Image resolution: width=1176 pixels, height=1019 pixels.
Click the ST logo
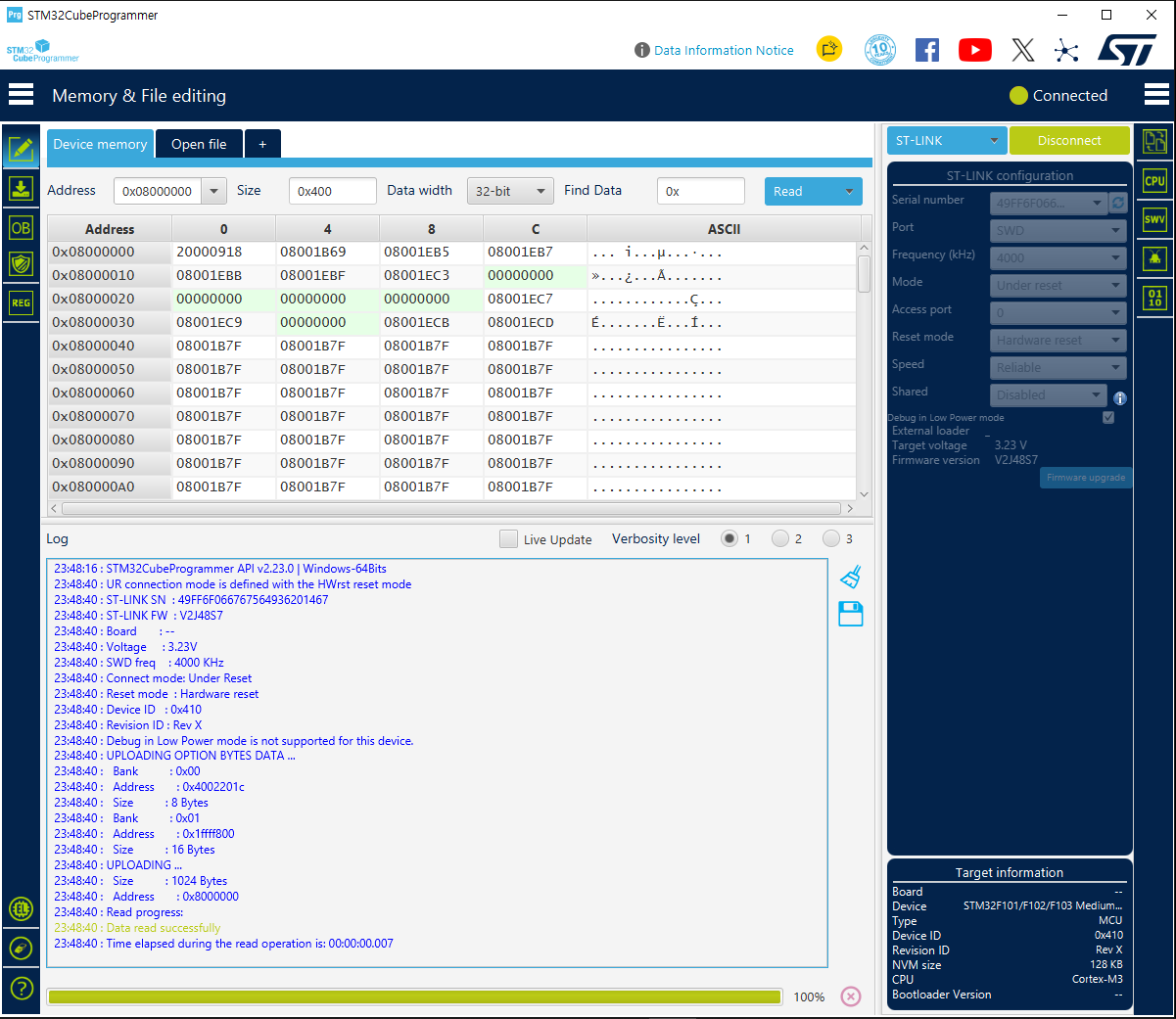1127,50
